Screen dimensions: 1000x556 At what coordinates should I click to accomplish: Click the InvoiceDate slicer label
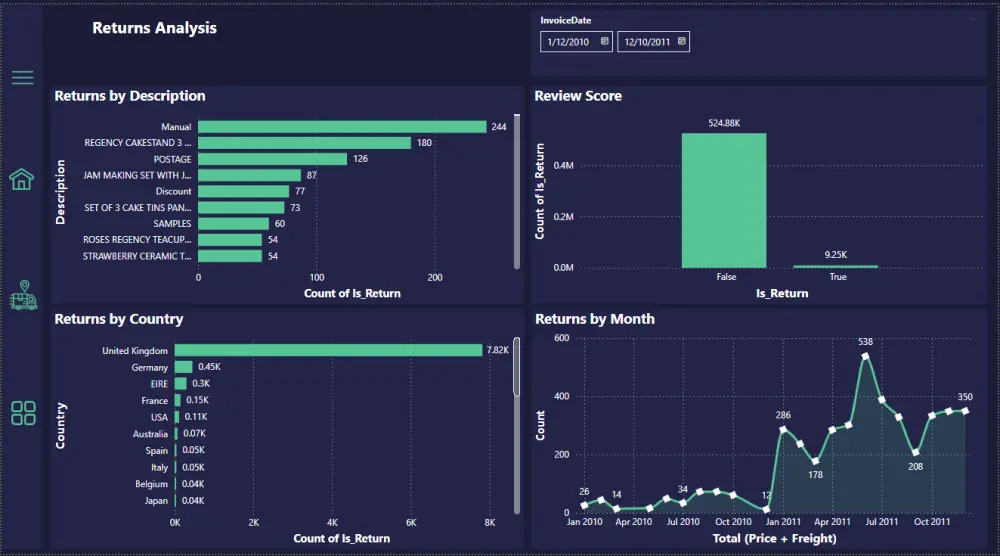tap(566, 20)
